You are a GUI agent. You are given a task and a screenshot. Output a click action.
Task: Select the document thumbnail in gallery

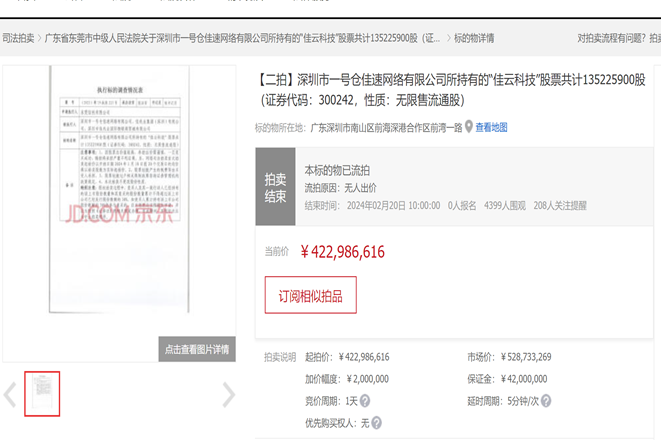point(42,393)
